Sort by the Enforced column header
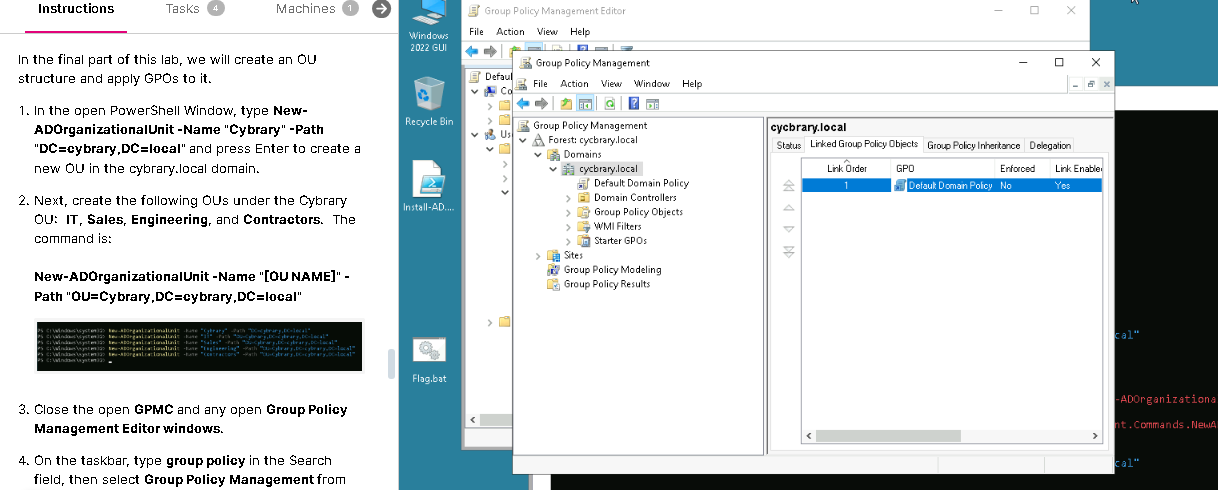1218x490 pixels. pyautogui.click(x=1023, y=169)
